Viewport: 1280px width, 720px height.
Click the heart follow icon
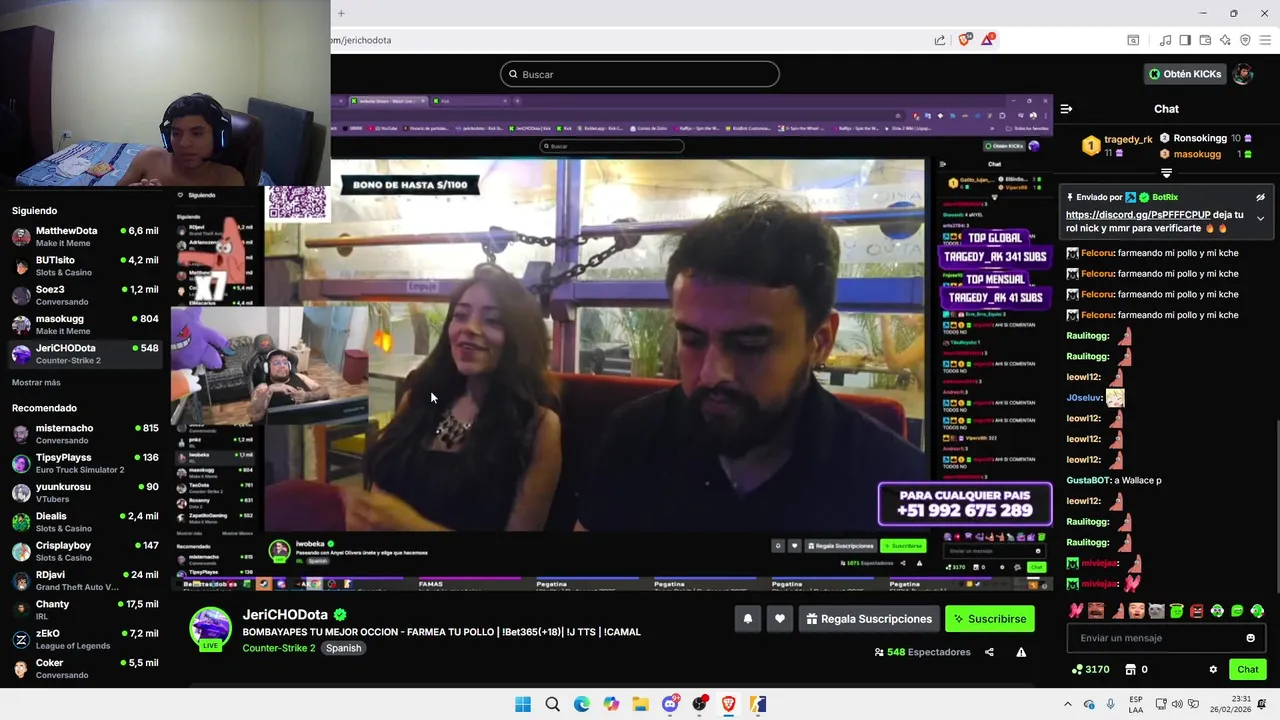(x=780, y=619)
